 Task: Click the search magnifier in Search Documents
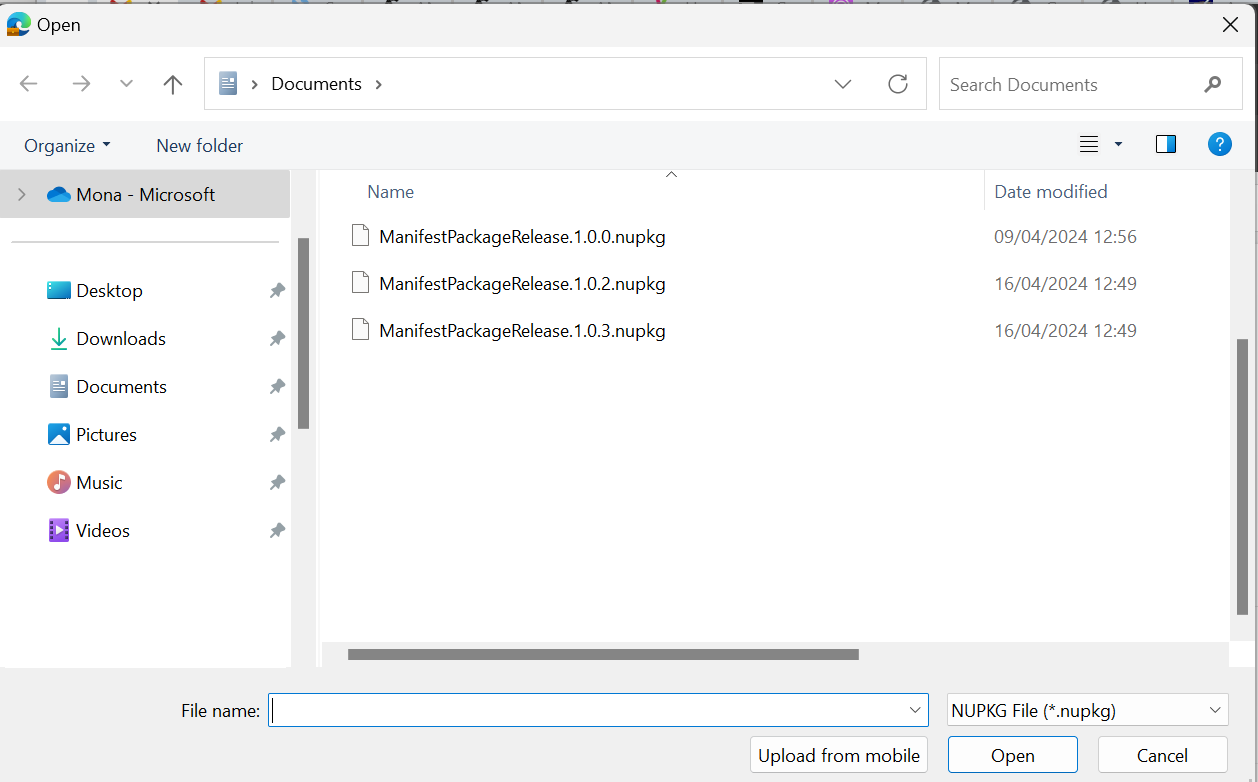click(1212, 84)
